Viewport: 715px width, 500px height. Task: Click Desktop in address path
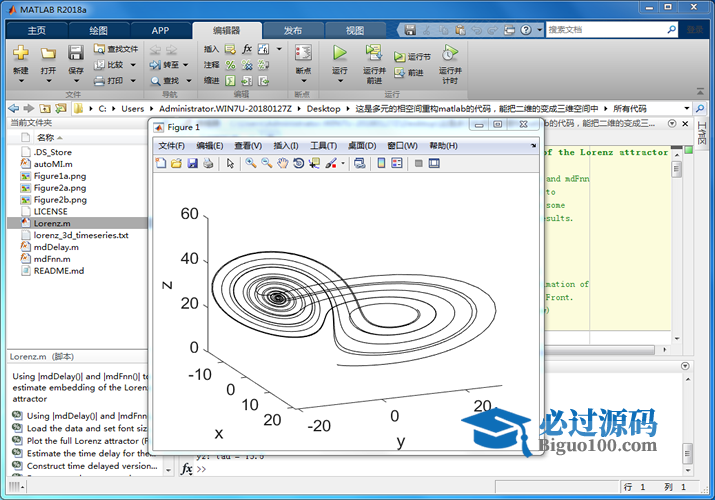323,108
